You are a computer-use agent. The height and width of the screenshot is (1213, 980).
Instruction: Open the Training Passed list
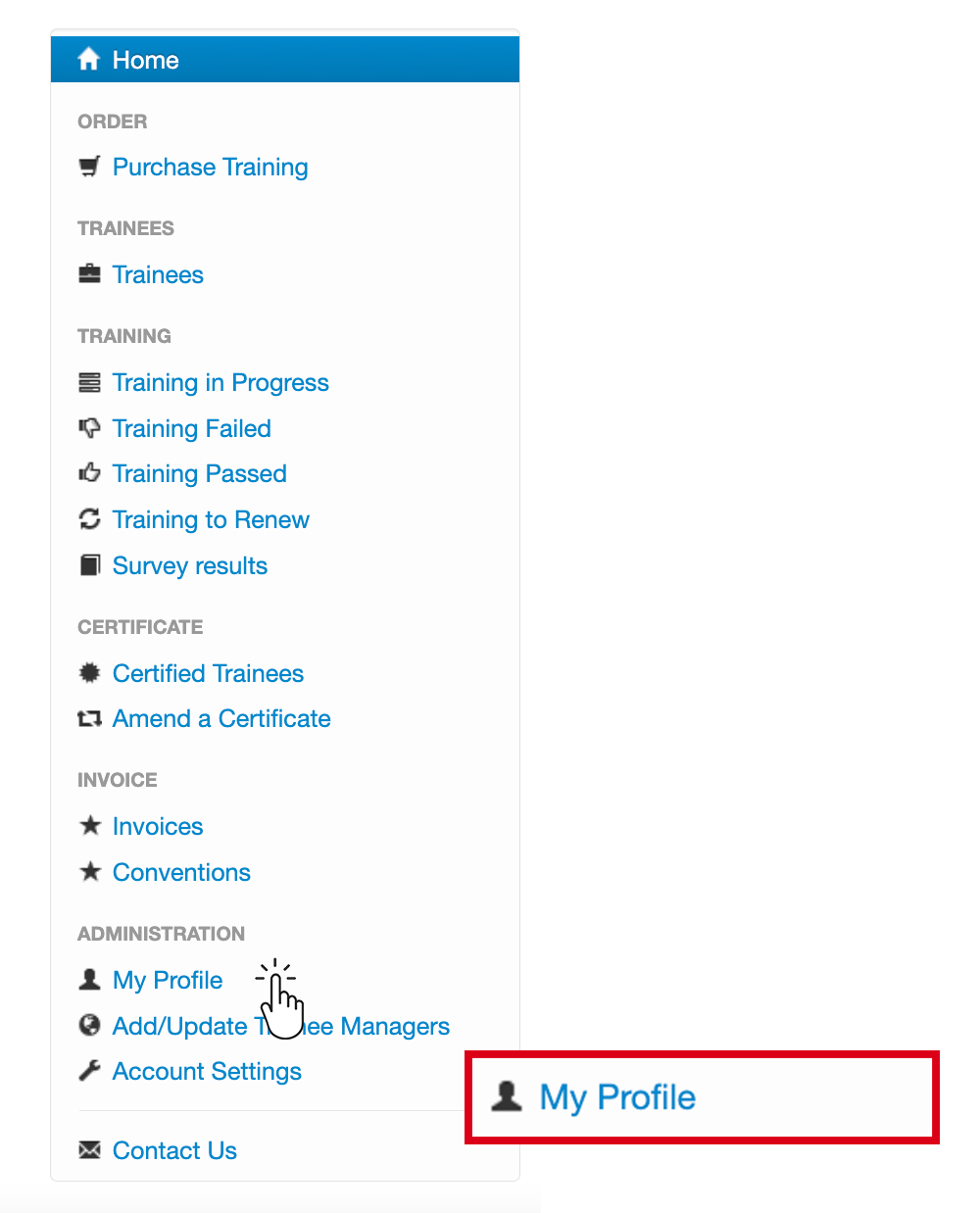200,474
